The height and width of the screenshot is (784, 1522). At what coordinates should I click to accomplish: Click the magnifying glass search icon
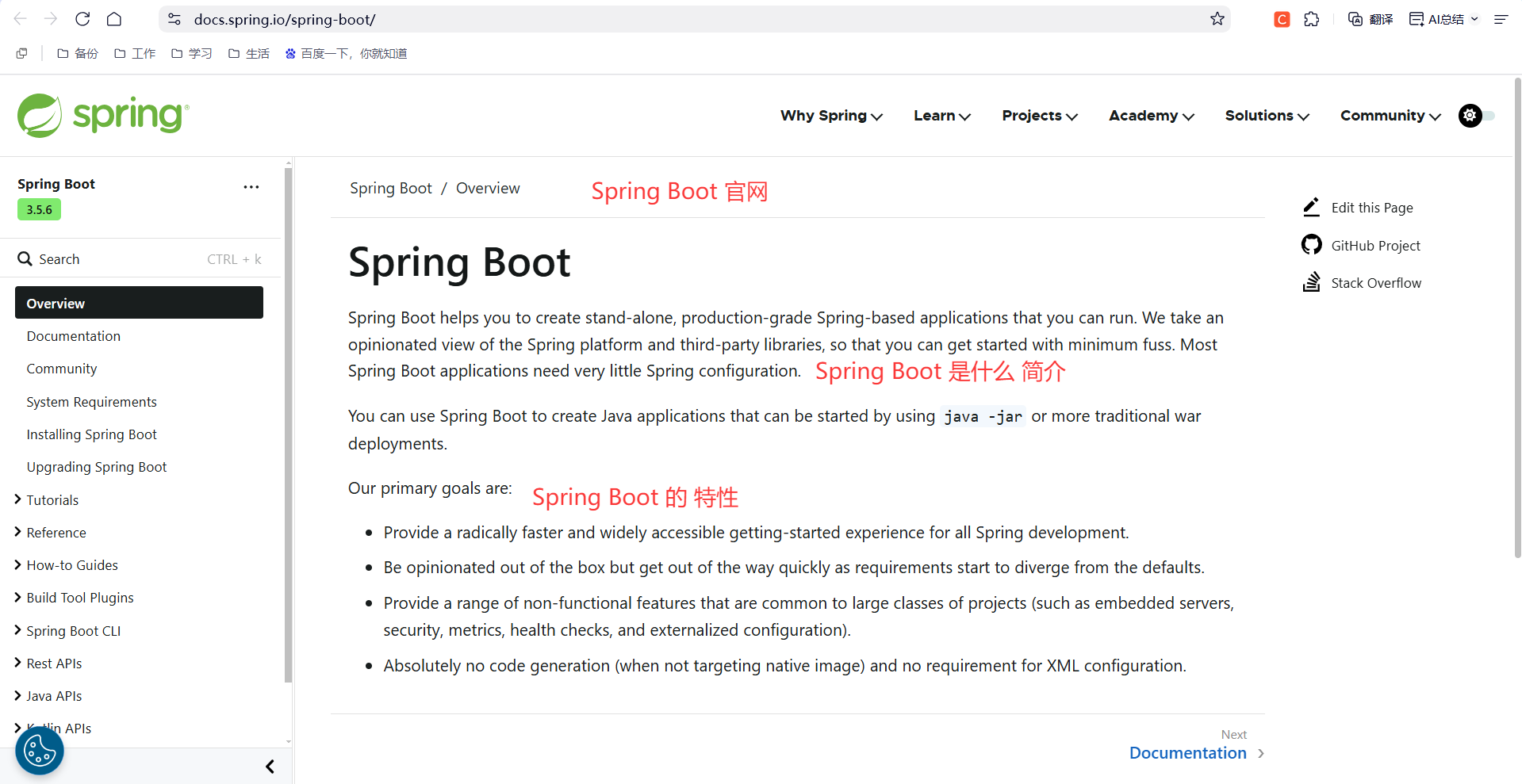click(25, 259)
